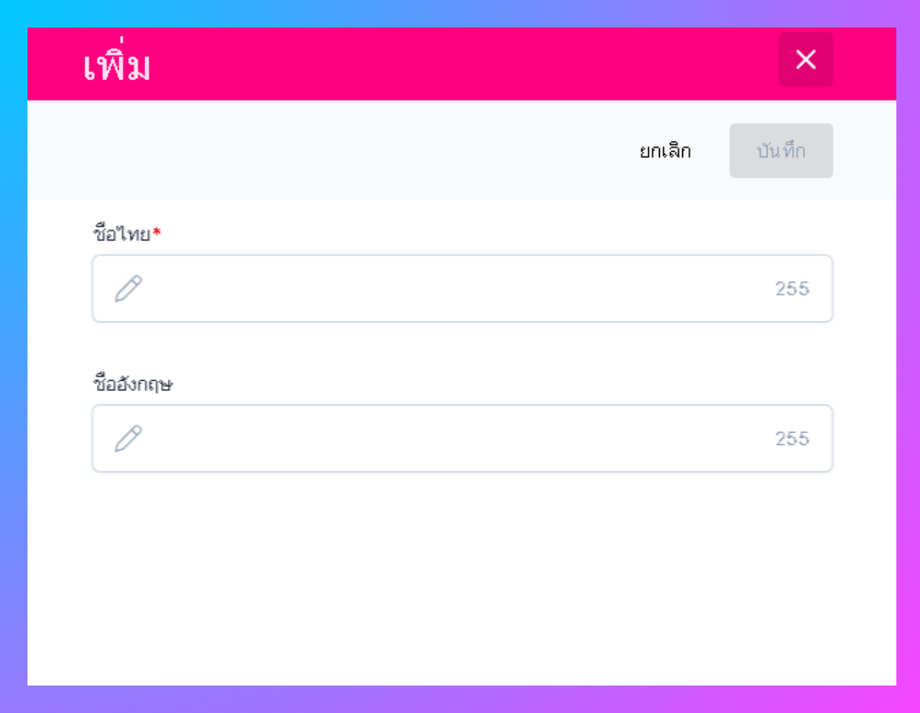Click the pencil icon in ชื่ออังกฤษ field
920x713 pixels.
pyautogui.click(x=128, y=438)
